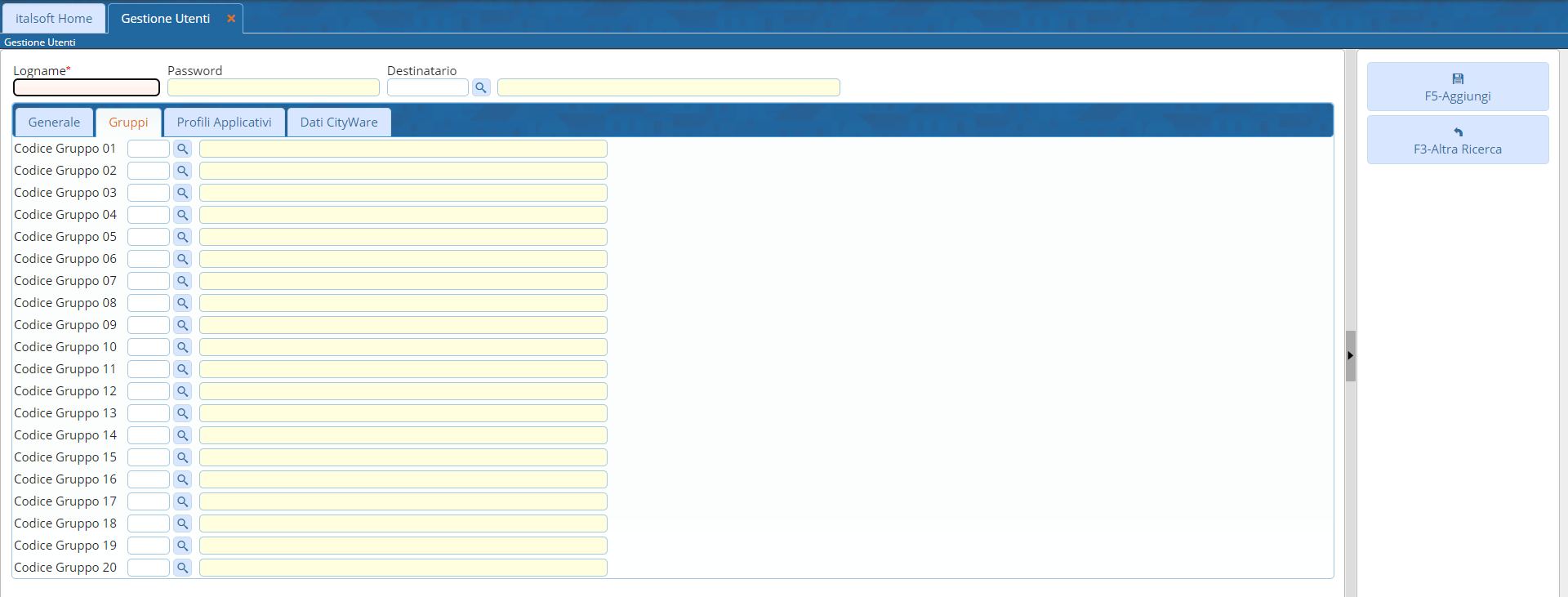Select the Dati CityWare tab
Screen dimensions: 1568x597
point(338,123)
